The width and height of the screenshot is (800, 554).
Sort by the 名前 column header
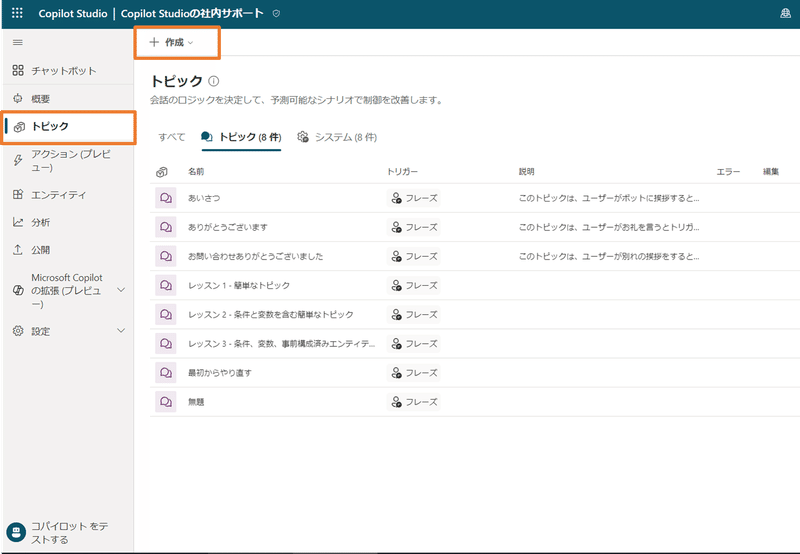(196, 172)
